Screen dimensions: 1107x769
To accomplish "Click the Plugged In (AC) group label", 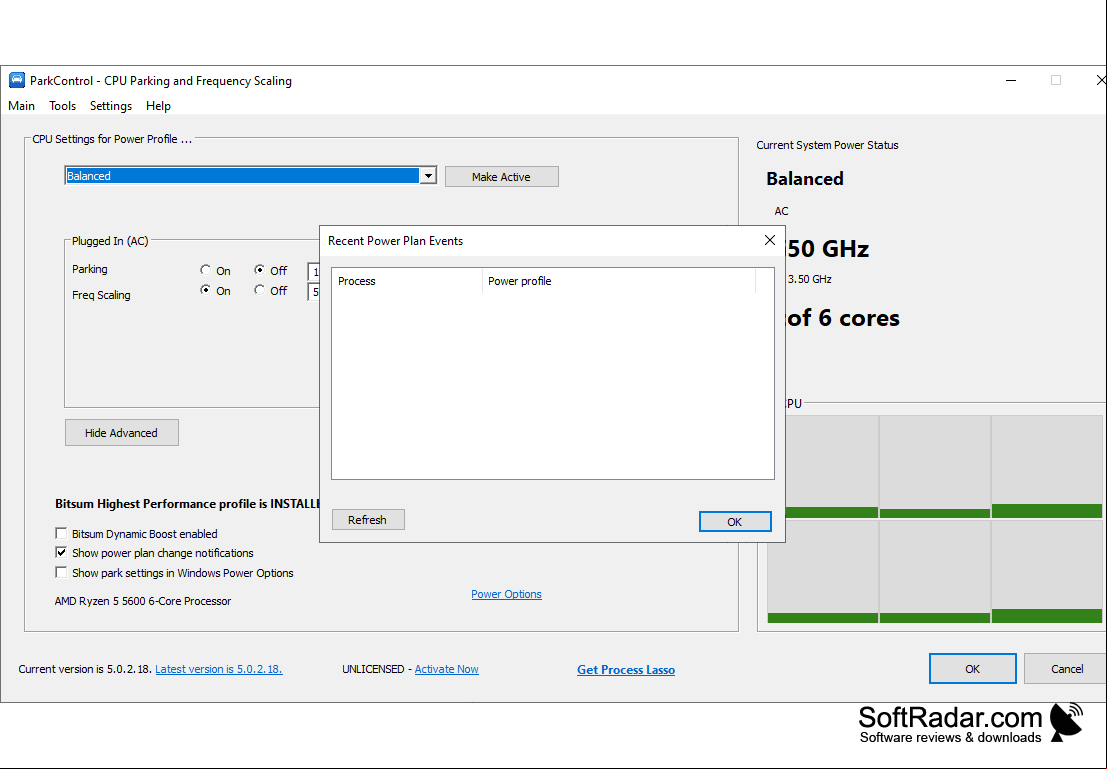I will tap(110, 241).
